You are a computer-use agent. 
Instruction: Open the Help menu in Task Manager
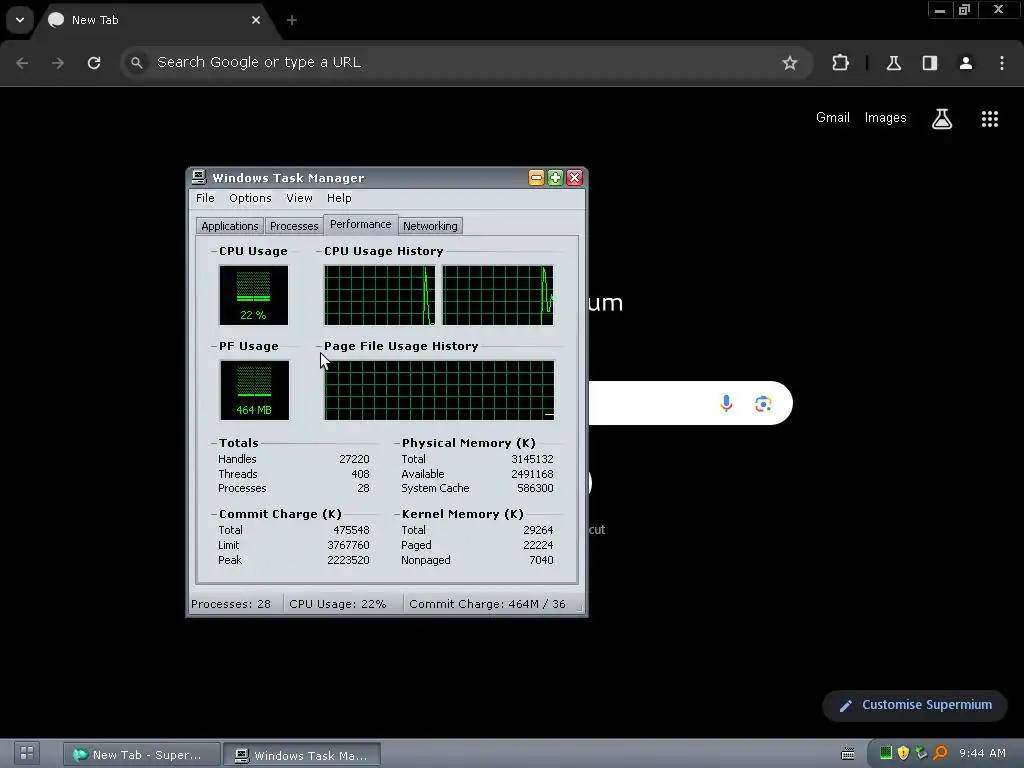339,198
